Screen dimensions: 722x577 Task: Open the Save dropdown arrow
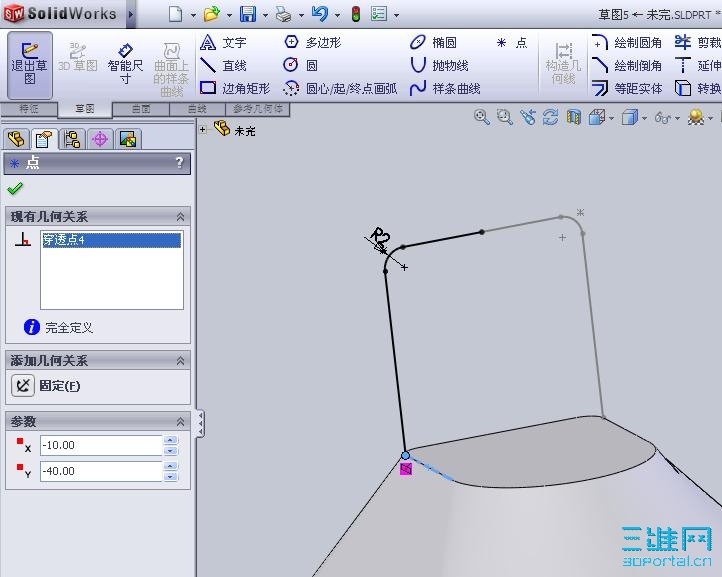coord(265,16)
